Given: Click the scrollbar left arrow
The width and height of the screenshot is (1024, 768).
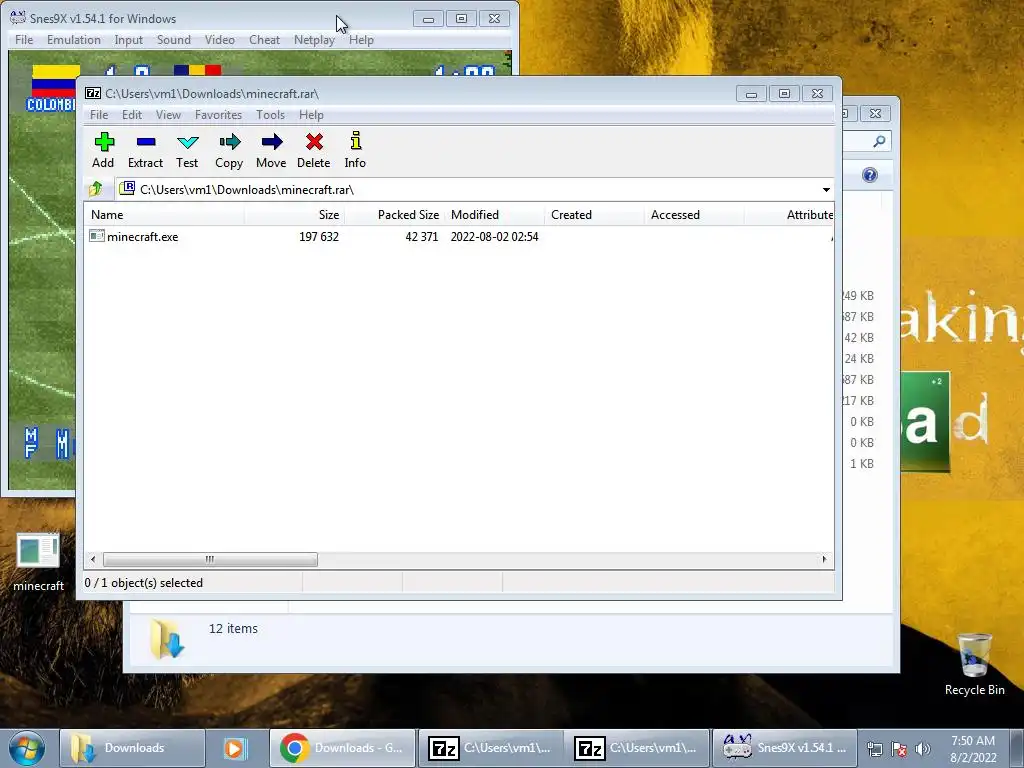Looking at the screenshot, I should click(x=93, y=560).
